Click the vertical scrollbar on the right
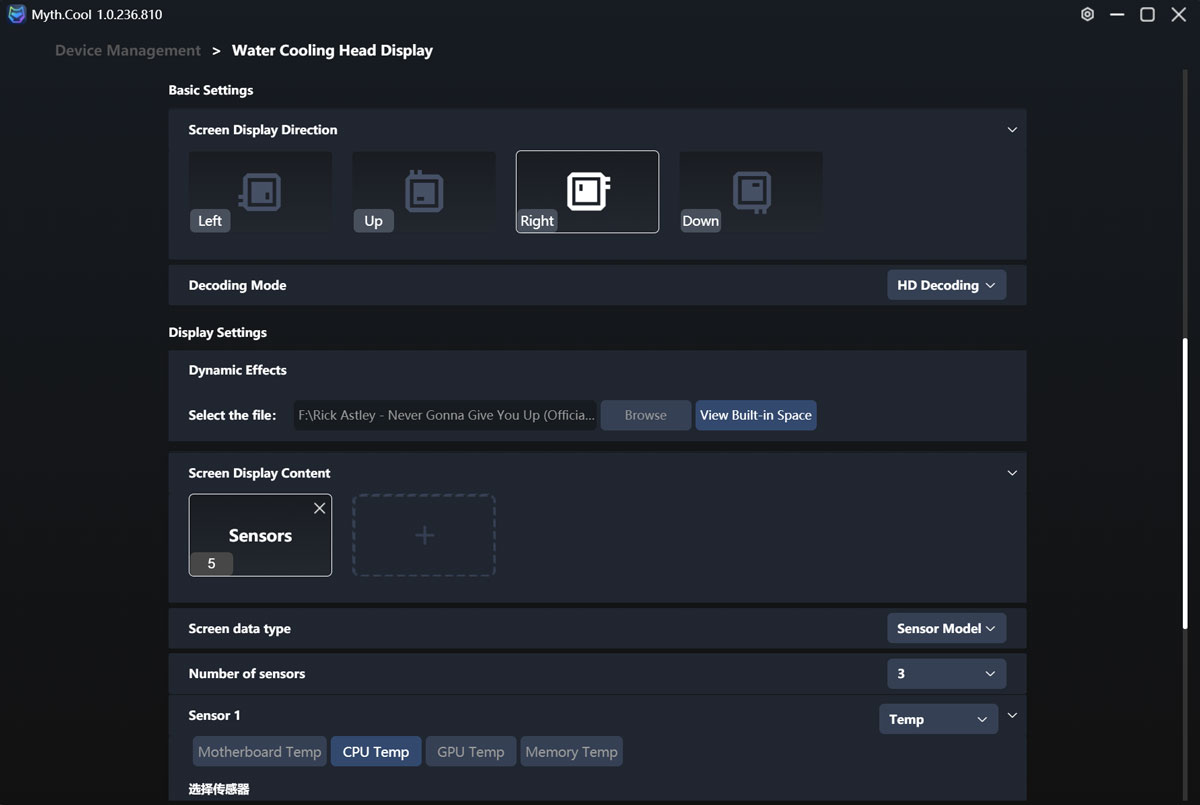Screen dimensions: 1200x805 (x=1186, y=480)
